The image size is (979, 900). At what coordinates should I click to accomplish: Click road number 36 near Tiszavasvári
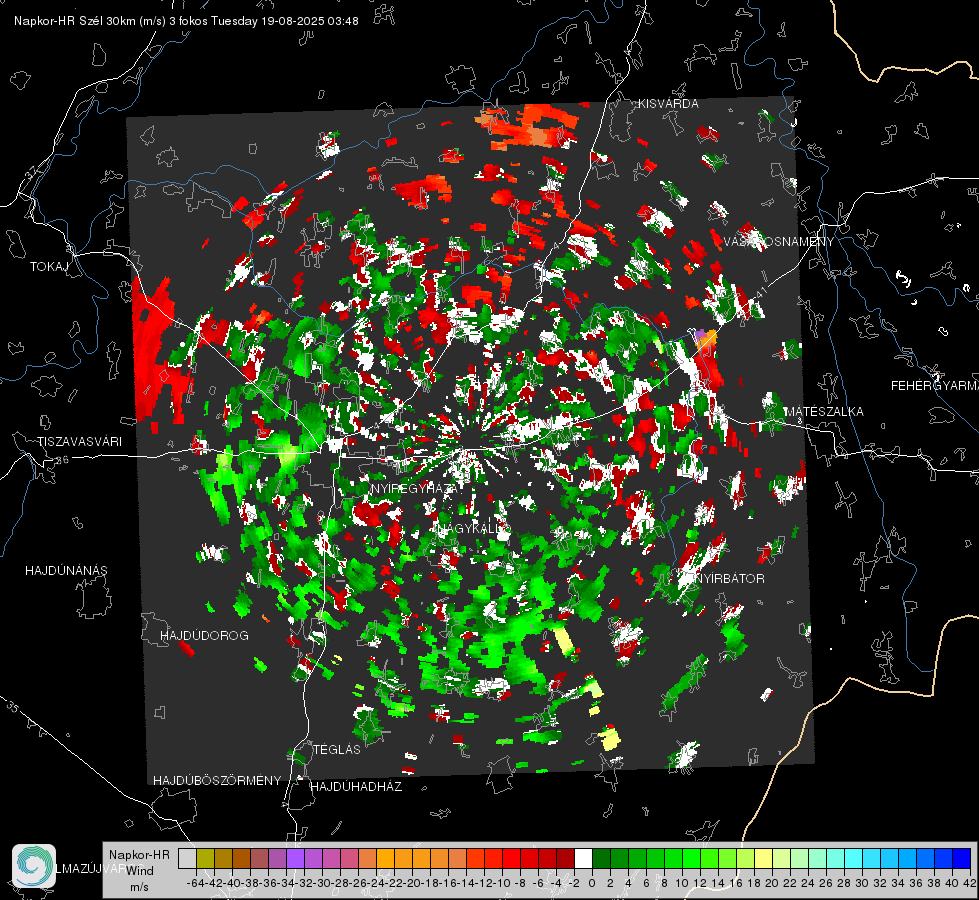tap(62, 460)
